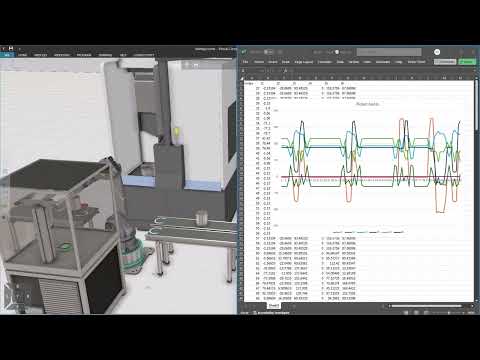Open the Excel Data tab
Screen dimensions: 480x360
pos(340,62)
